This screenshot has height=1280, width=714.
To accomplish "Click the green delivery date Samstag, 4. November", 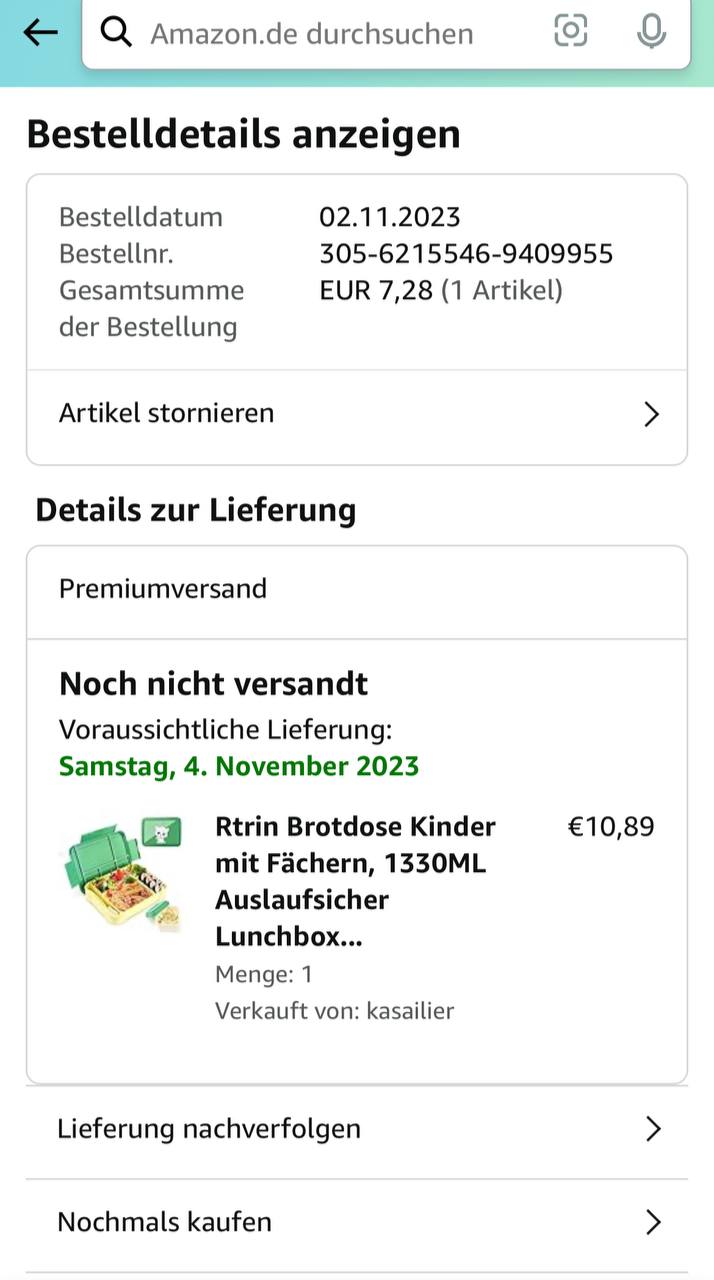I will click(239, 766).
